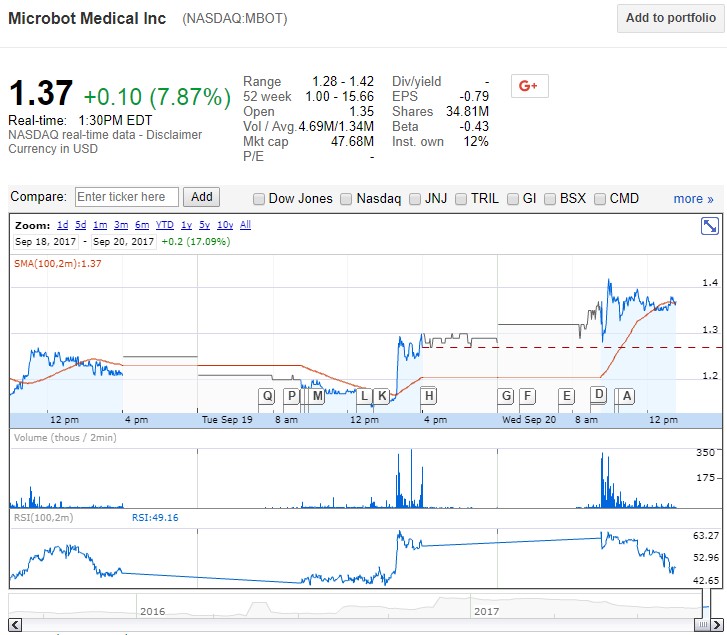
Task: Click 2016 in the overview timeline
Action: tap(153, 611)
